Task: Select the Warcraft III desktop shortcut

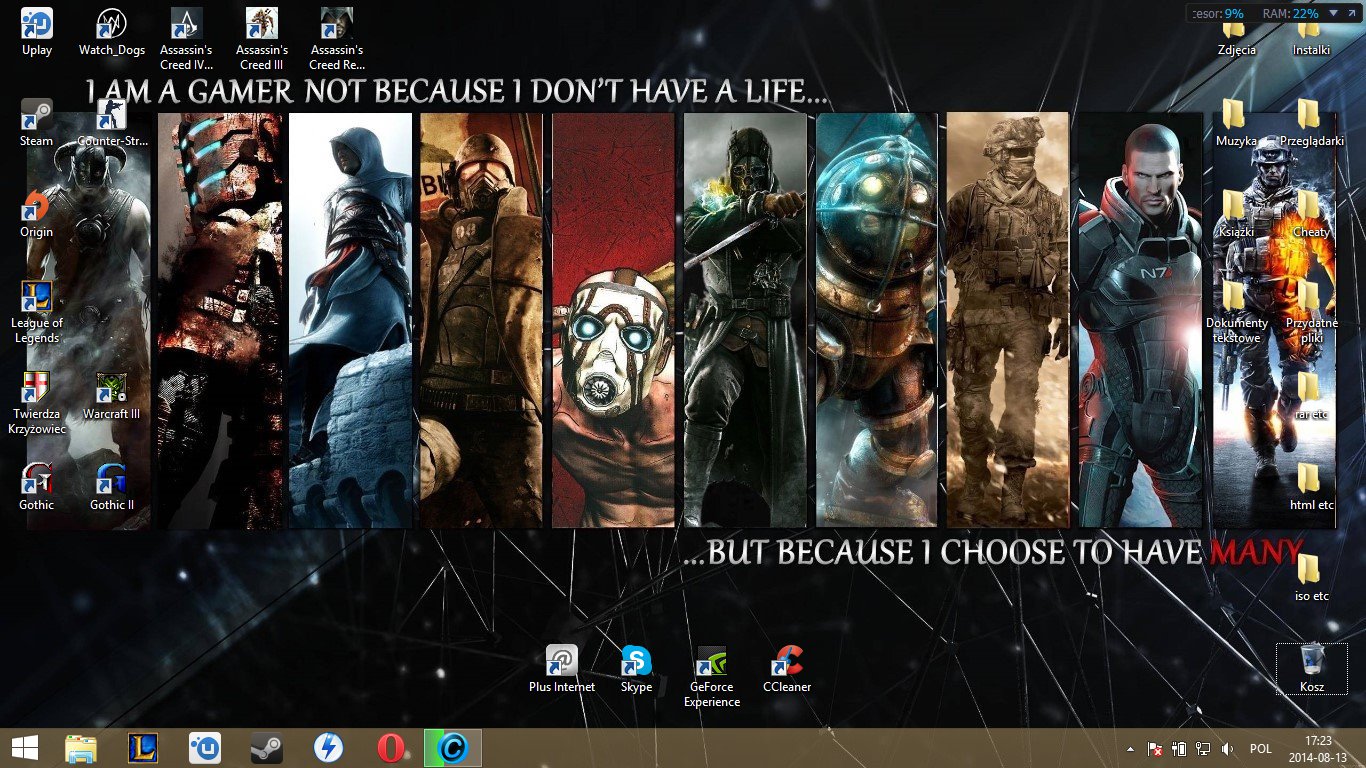Action: click(112, 396)
